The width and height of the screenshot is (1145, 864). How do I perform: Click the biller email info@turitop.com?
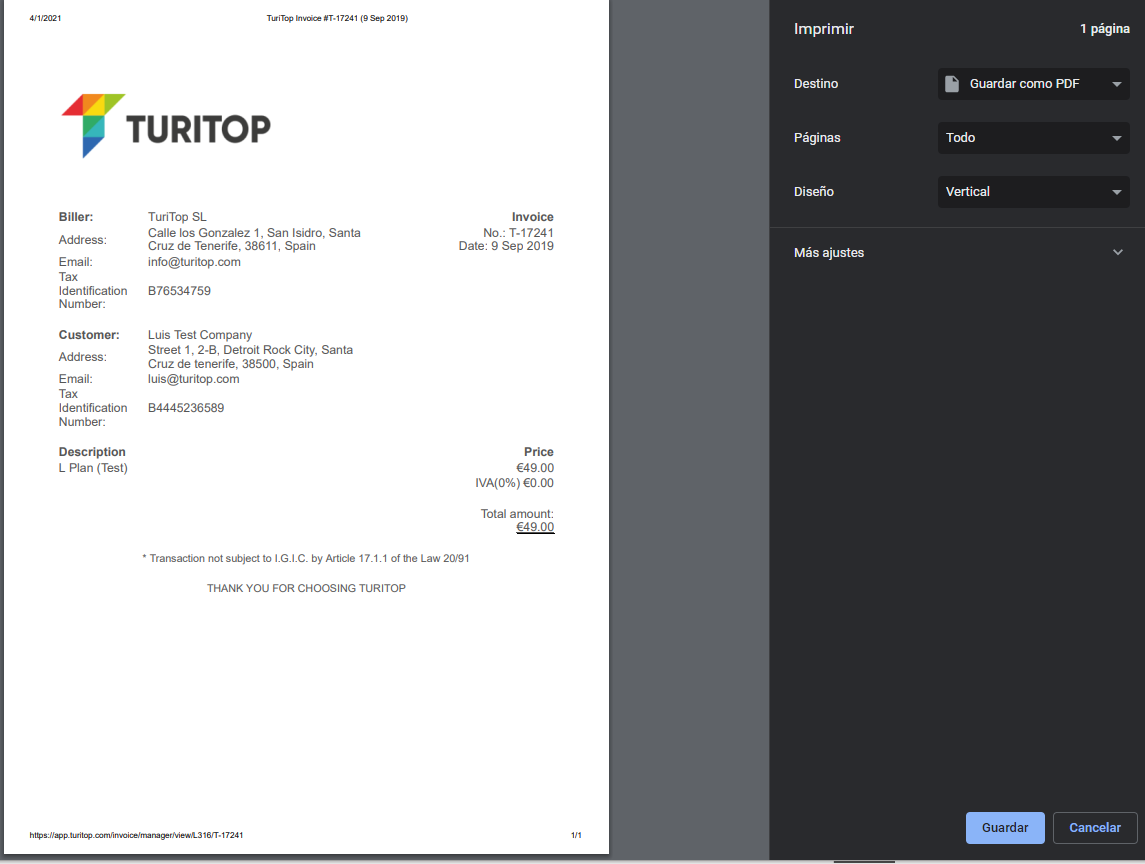[x=194, y=262]
